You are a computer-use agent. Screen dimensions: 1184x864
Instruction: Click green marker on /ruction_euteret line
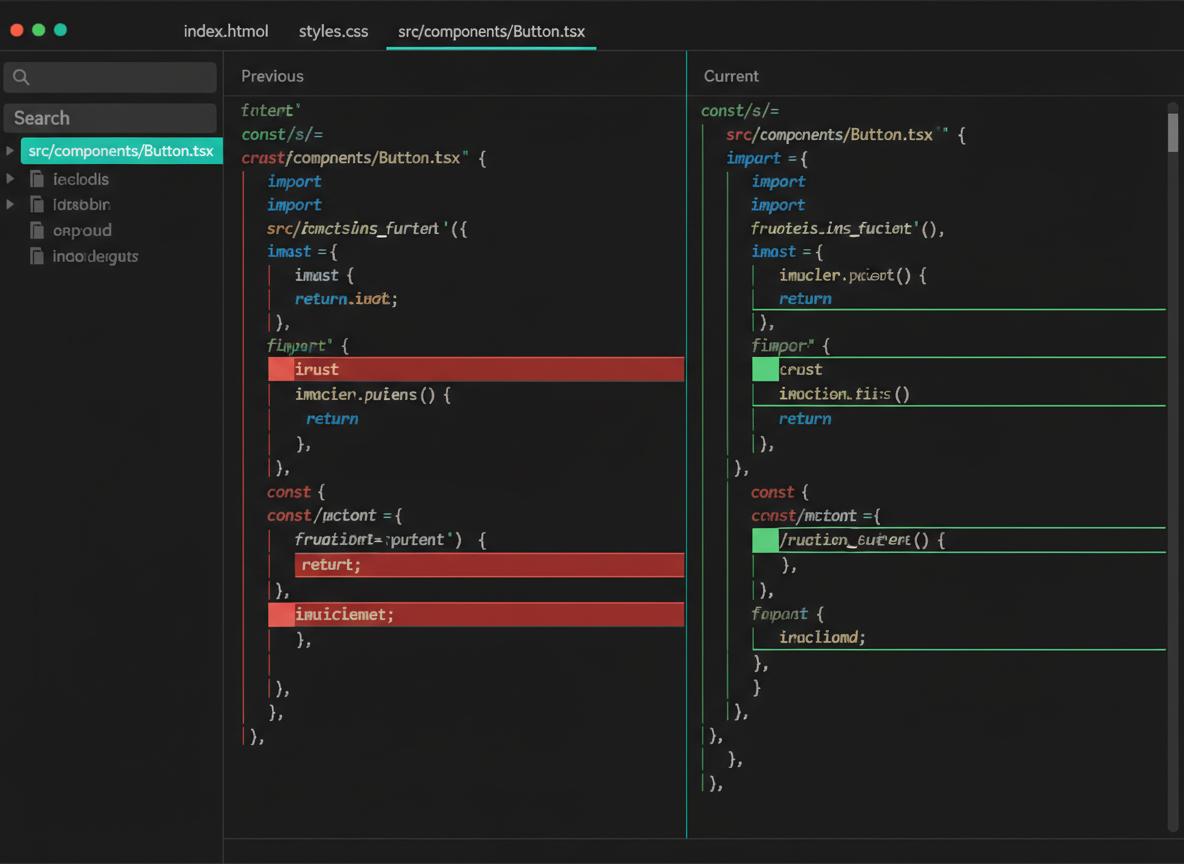coord(765,540)
